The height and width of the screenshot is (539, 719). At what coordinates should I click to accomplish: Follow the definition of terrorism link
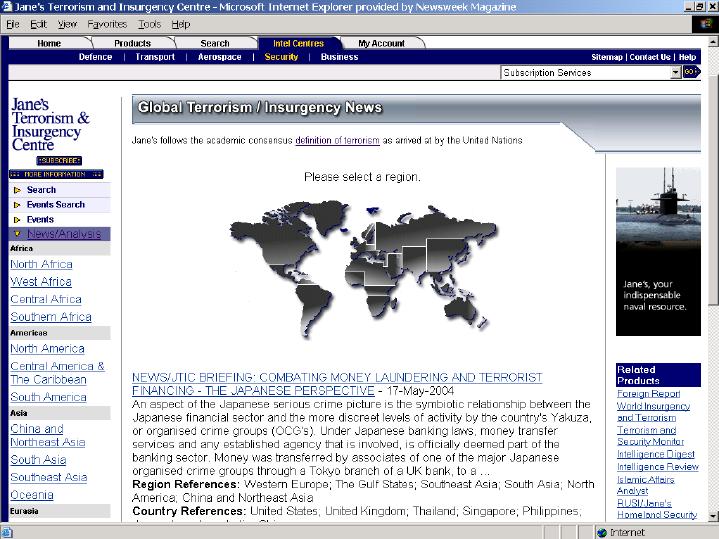[x=337, y=141]
